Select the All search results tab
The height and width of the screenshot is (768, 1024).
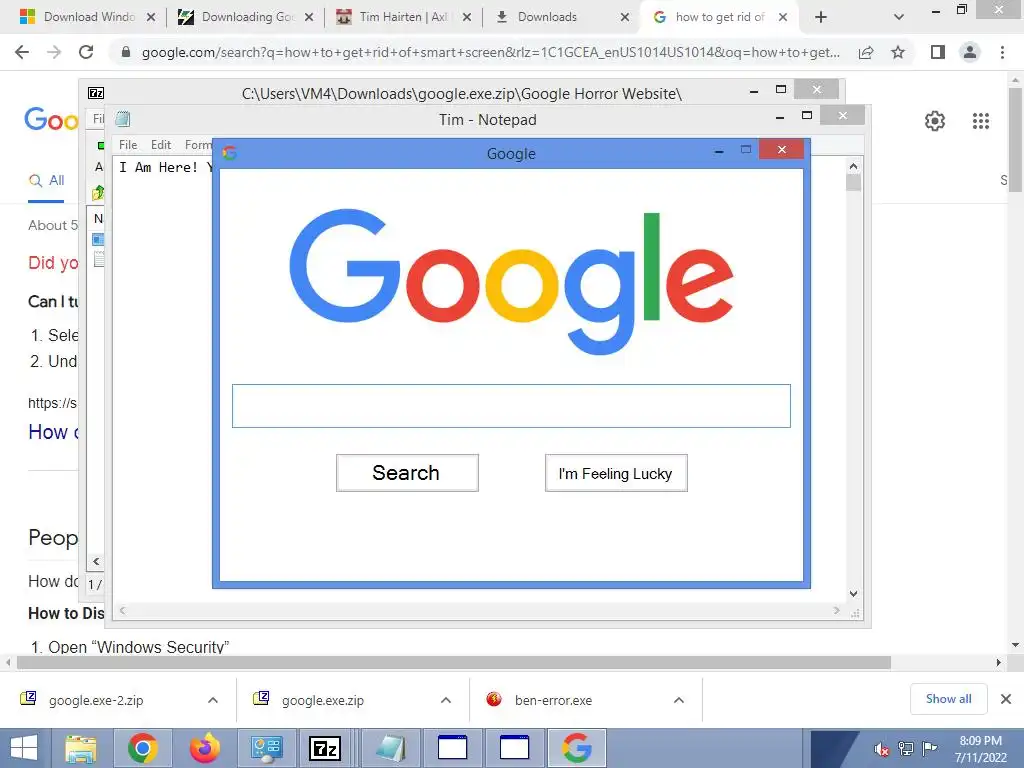46,181
